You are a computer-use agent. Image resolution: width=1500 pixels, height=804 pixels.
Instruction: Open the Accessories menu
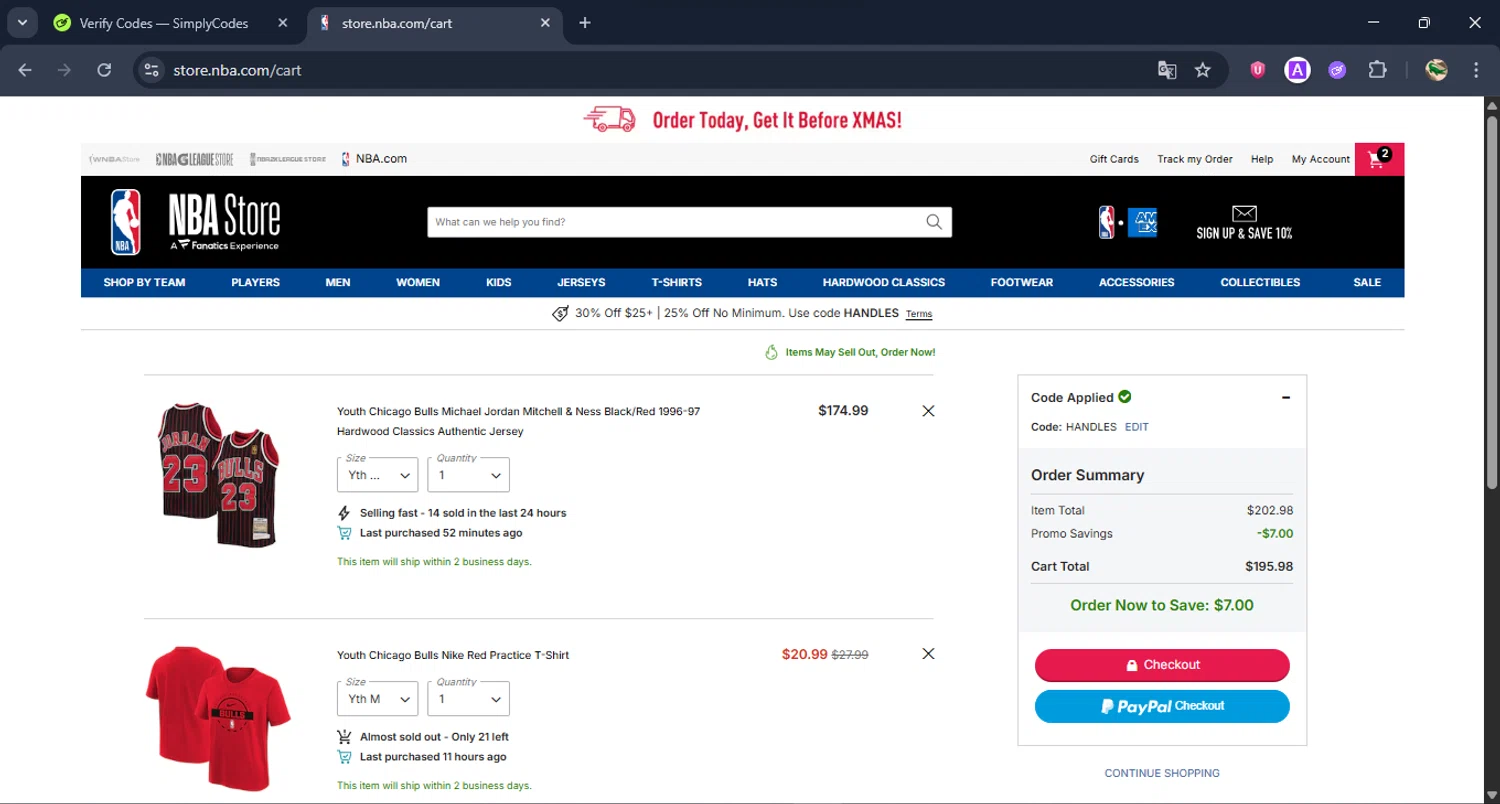click(1137, 282)
